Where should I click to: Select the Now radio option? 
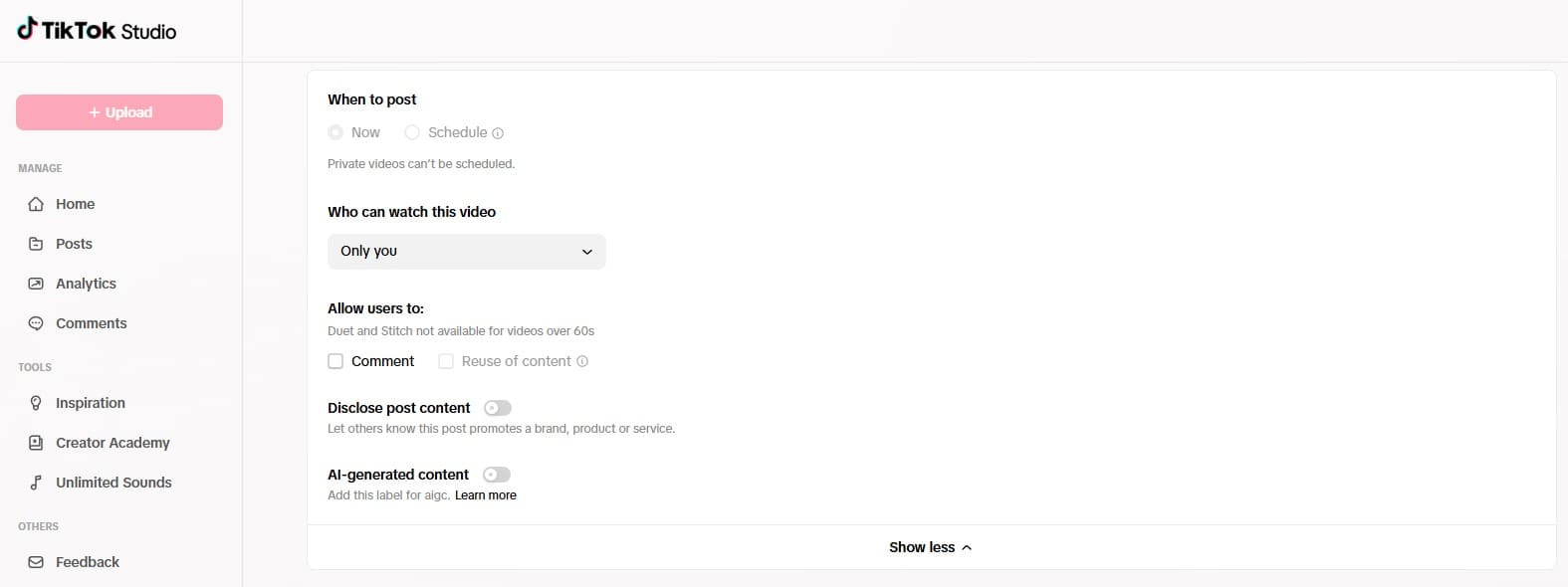click(x=336, y=132)
